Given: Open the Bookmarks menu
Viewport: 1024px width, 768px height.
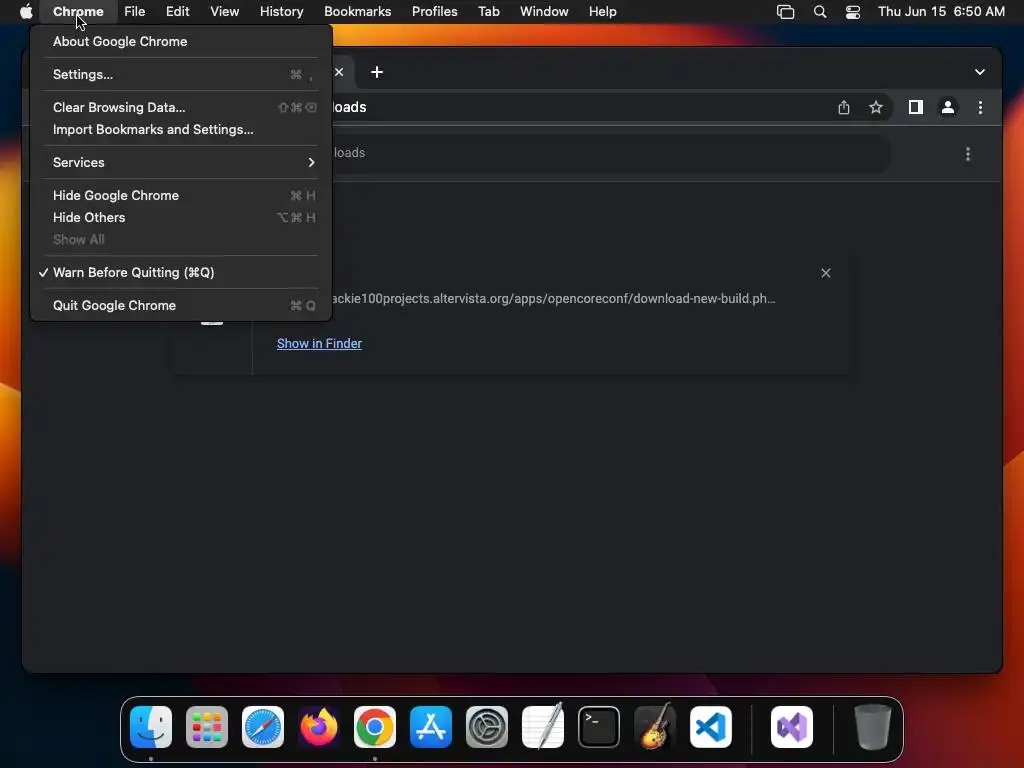Looking at the screenshot, I should tap(358, 12).
